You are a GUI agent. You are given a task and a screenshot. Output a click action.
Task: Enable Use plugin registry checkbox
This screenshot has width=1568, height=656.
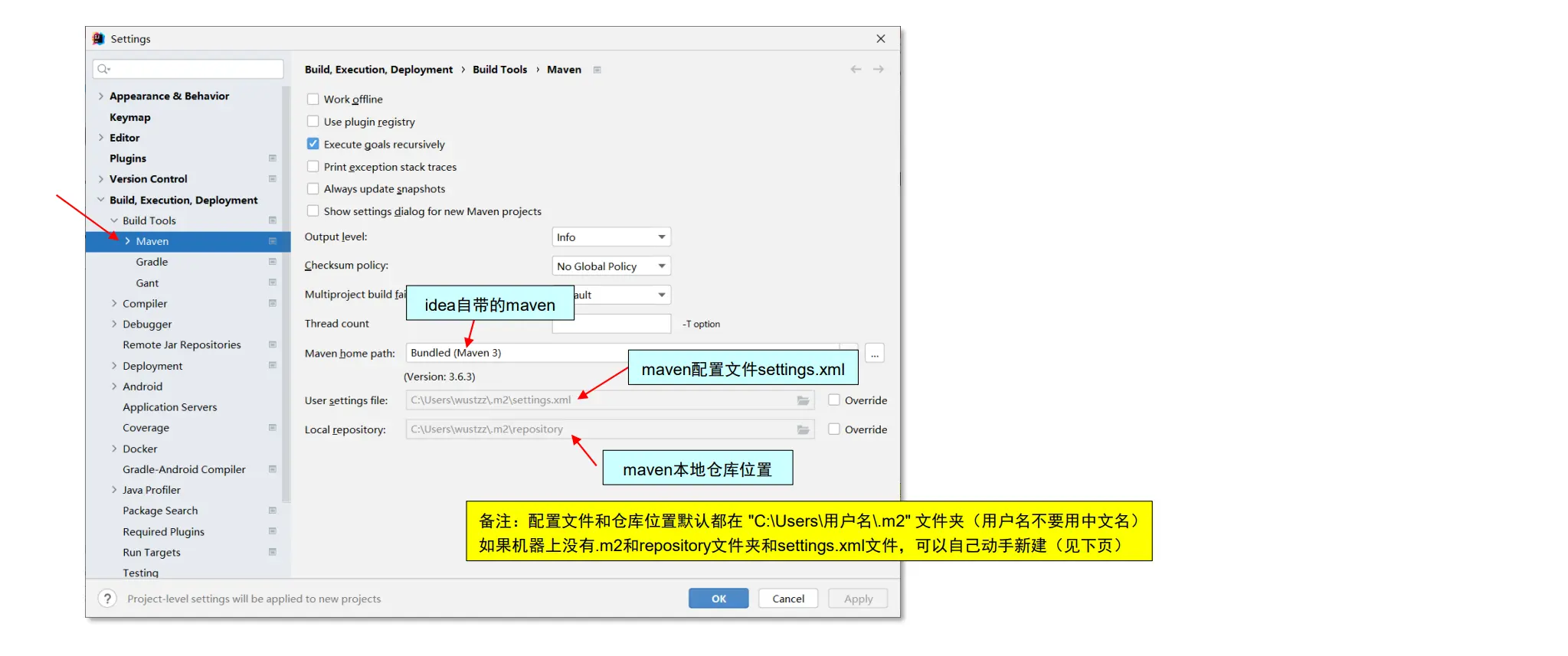313,121
